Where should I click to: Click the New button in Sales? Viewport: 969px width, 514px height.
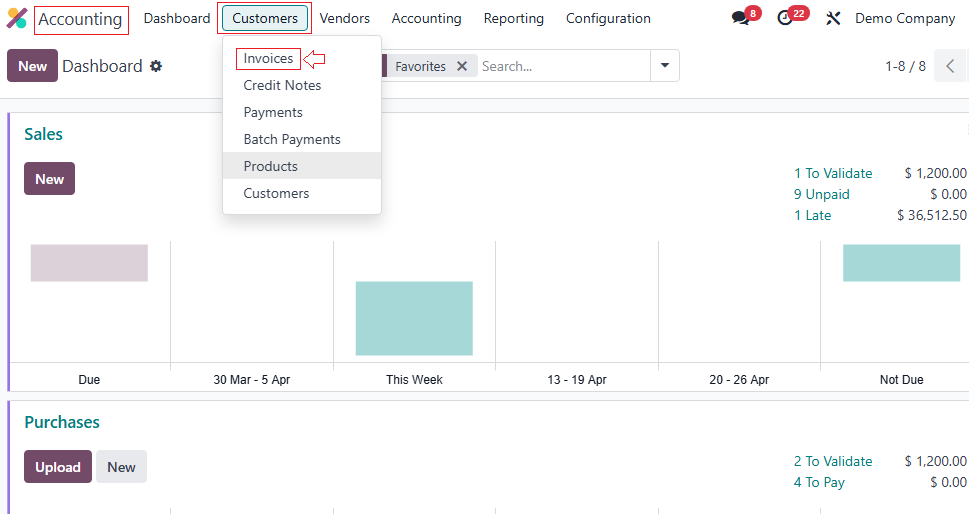coord(49,179)
